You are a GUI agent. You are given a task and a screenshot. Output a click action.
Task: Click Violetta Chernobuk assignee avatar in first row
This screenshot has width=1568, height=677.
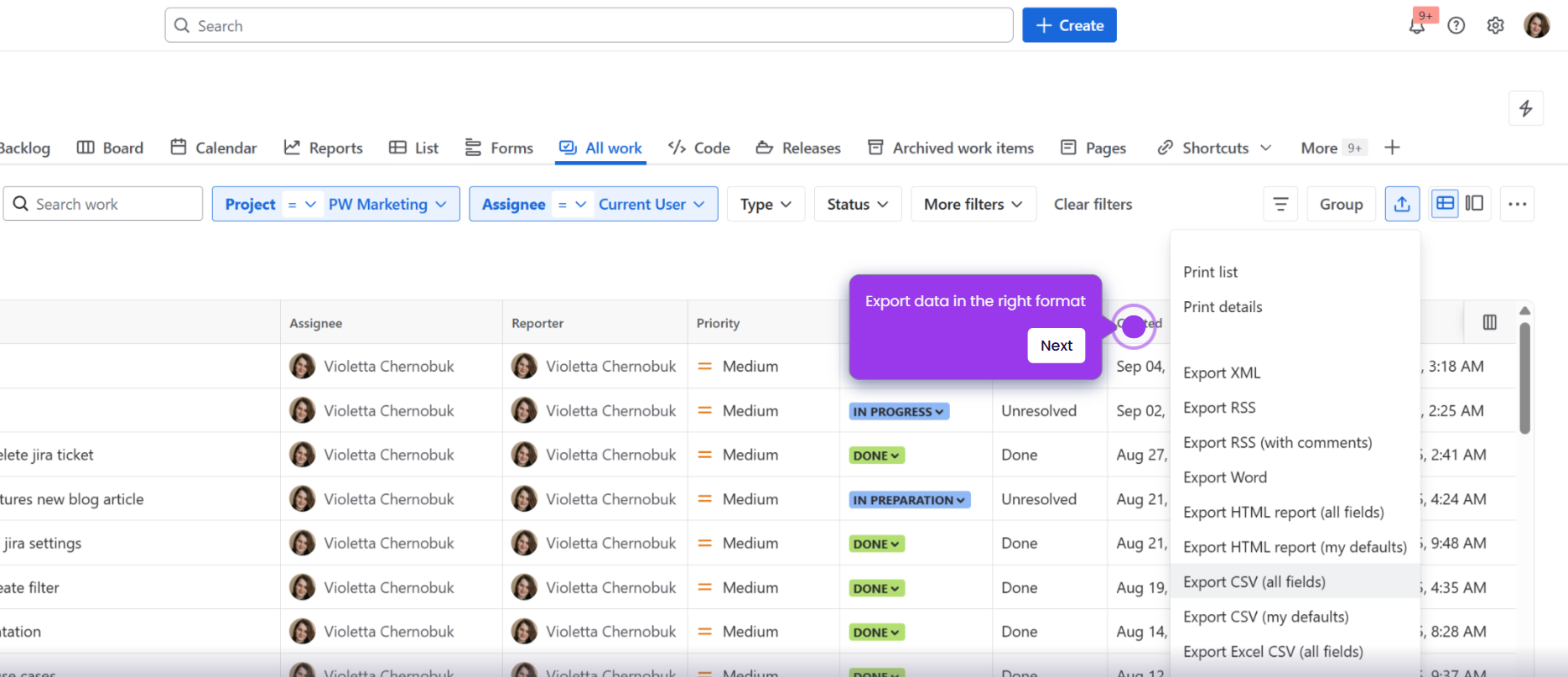pyautogui.click(x=302, y=366)
